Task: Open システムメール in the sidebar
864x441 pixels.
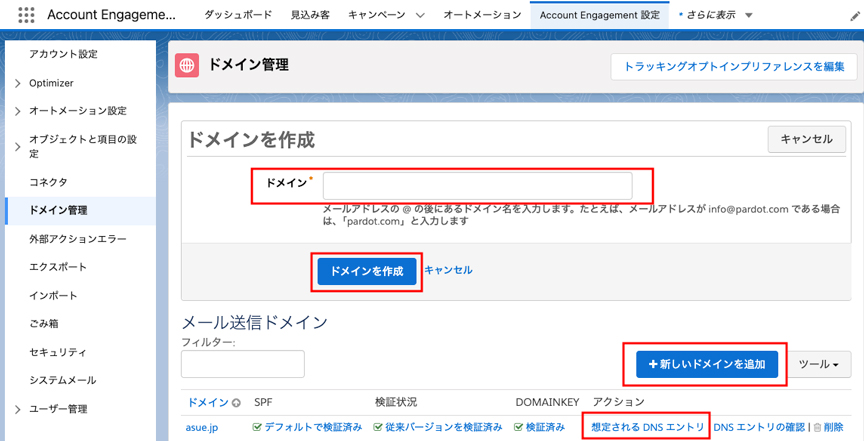Action: [x=63, y=380]
